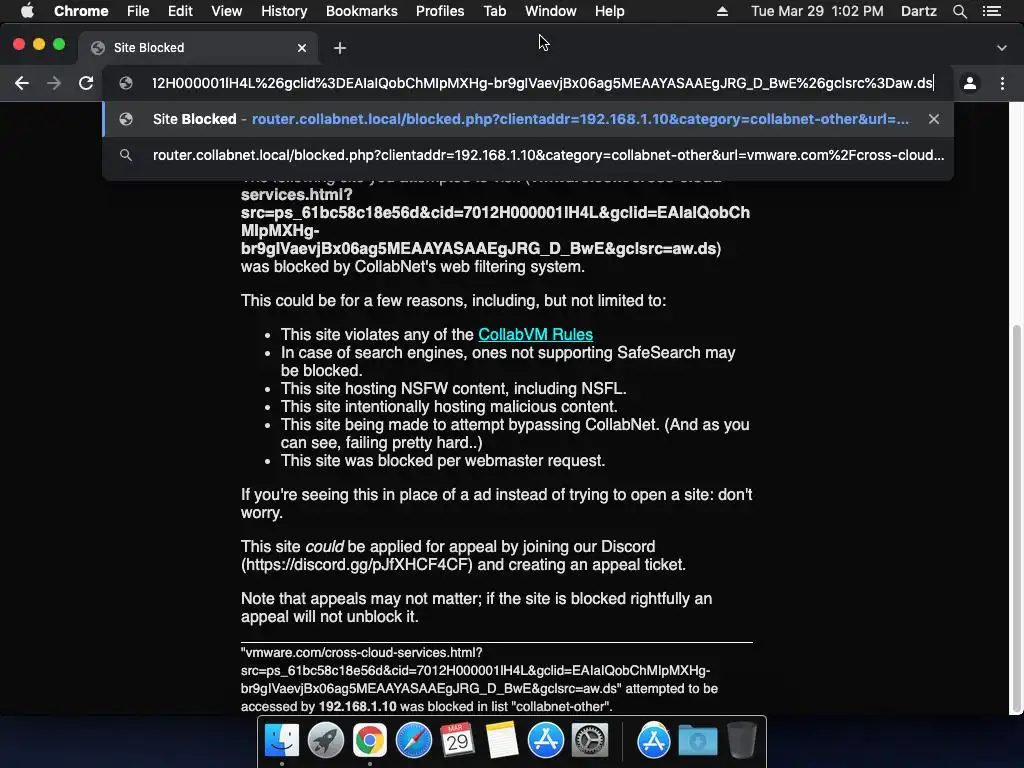The width and height of the screenshot is (1024, 768).
Task: Open the Apple menu
Action: coord(27,11)
